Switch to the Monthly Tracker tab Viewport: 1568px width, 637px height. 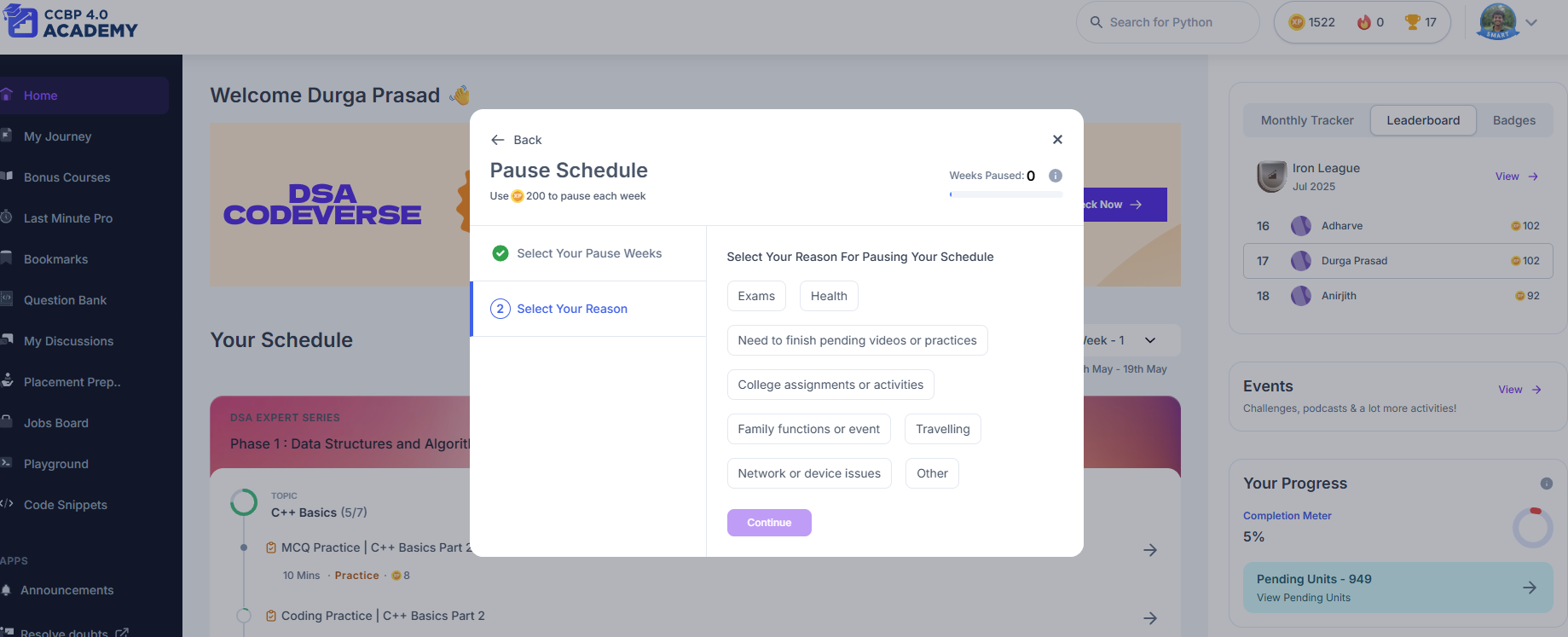click(1307, 120)
